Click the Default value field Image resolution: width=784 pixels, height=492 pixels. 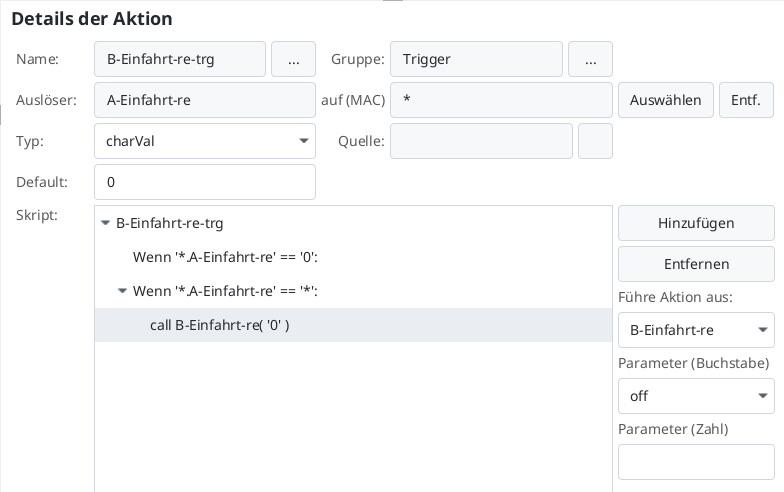click(x=205, y=182)
